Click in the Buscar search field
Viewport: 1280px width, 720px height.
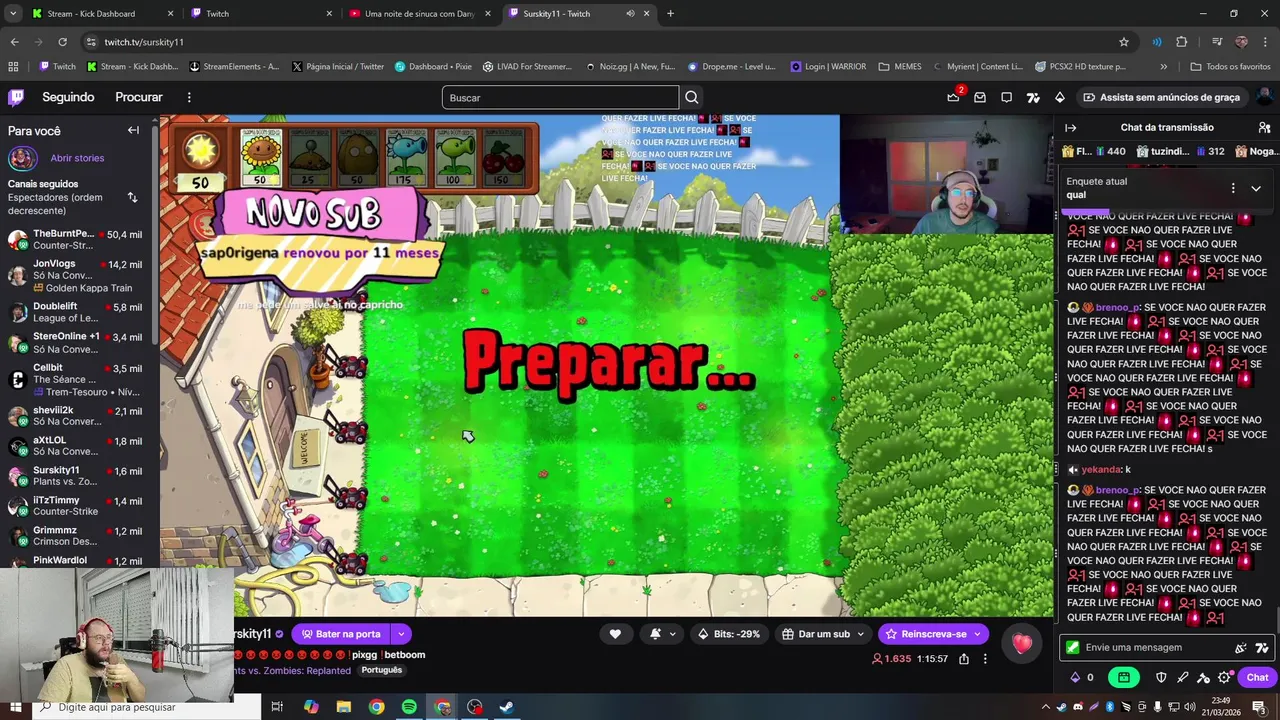point(560,97)
